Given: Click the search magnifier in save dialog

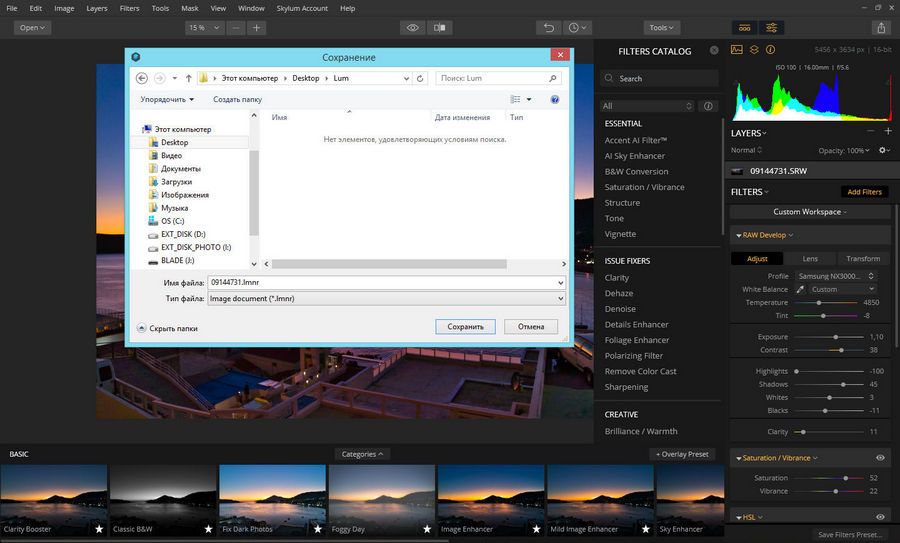Looking at the screenshot, I should [x=553, y=78].
